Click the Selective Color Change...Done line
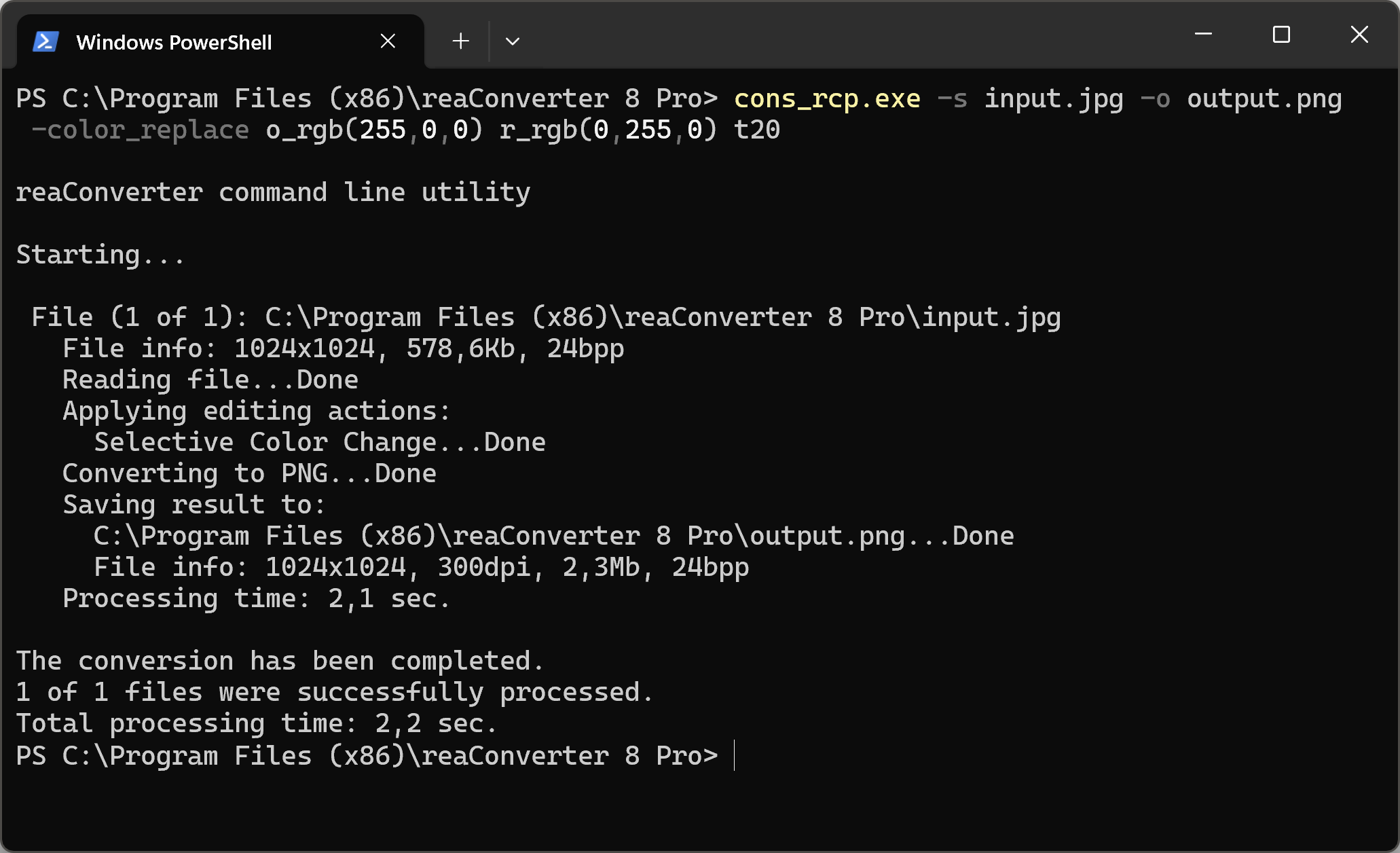Viewport: 1400px width, 853px height. [320, 443]
